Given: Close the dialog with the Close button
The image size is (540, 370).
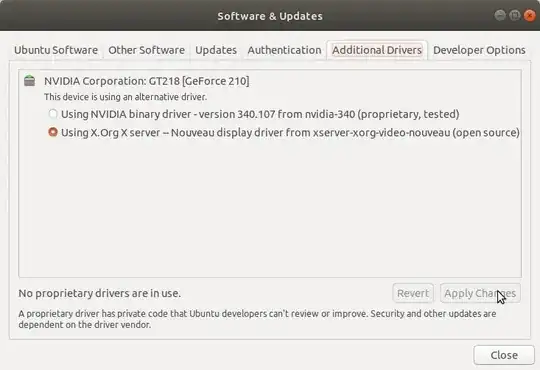Looking at the screenshot, I should pos(504,355).
